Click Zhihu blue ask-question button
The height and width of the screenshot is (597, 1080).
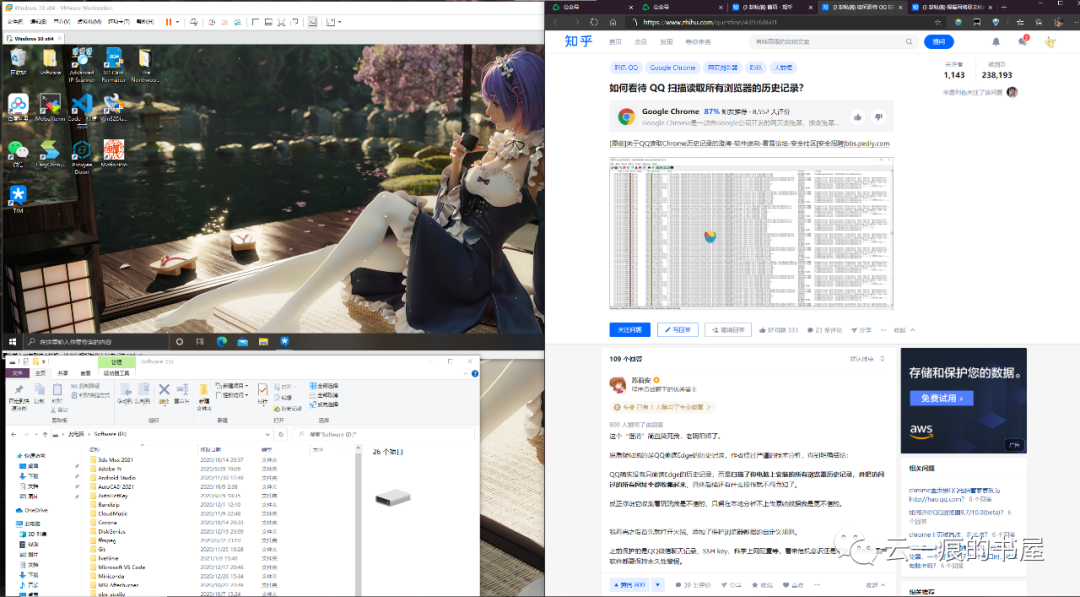tap(938, 41)
